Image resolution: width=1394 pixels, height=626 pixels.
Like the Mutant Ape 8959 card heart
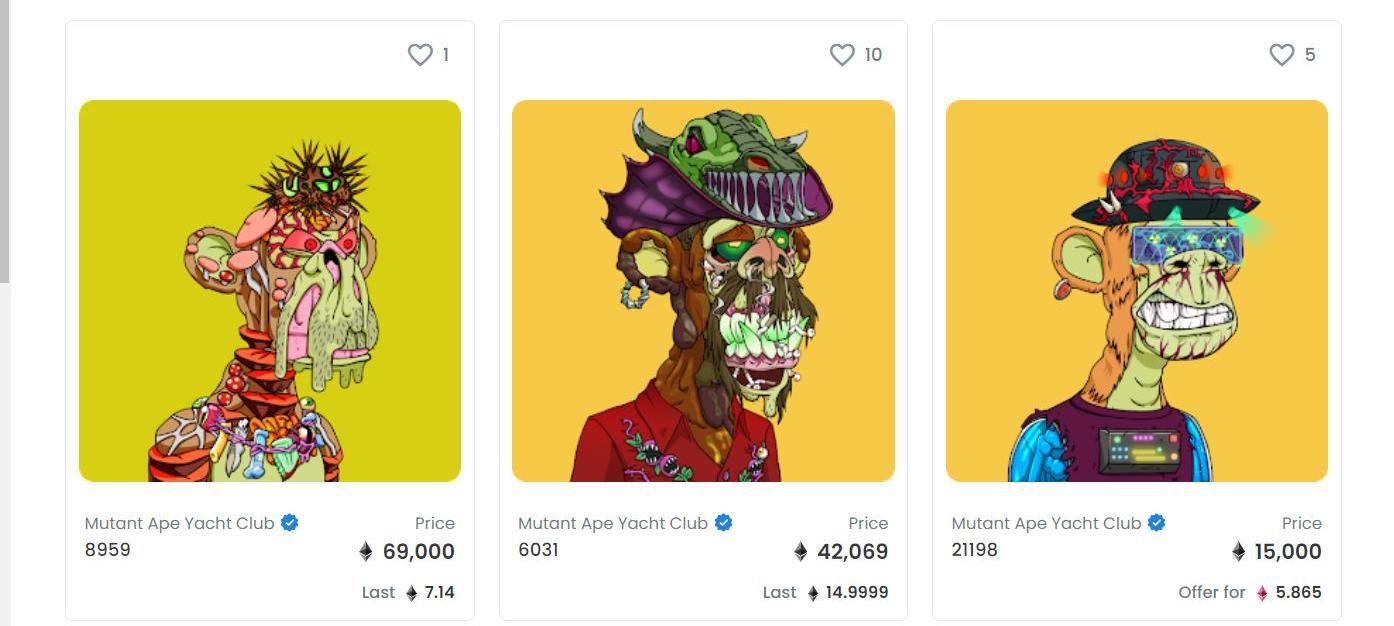[x=420, y=55]
